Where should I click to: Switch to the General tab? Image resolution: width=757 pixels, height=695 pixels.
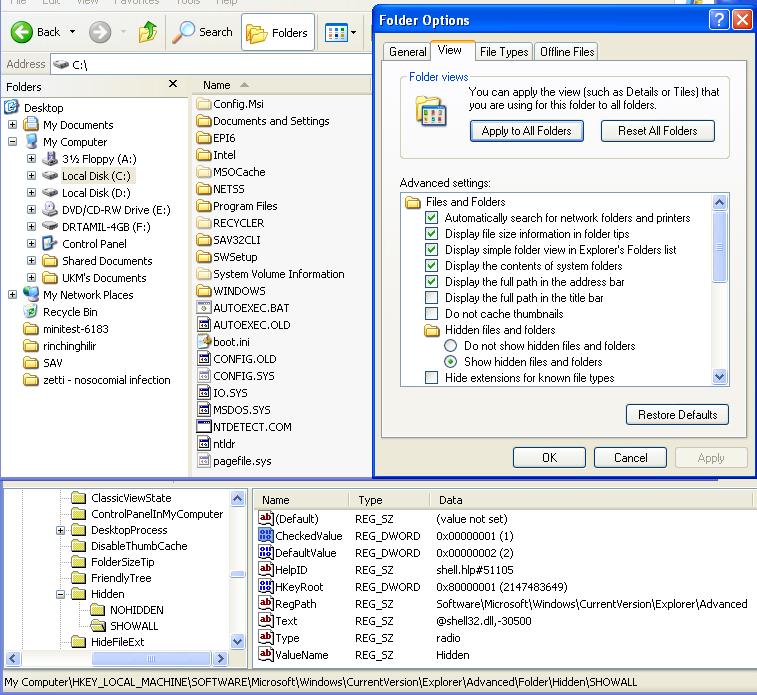407,52
